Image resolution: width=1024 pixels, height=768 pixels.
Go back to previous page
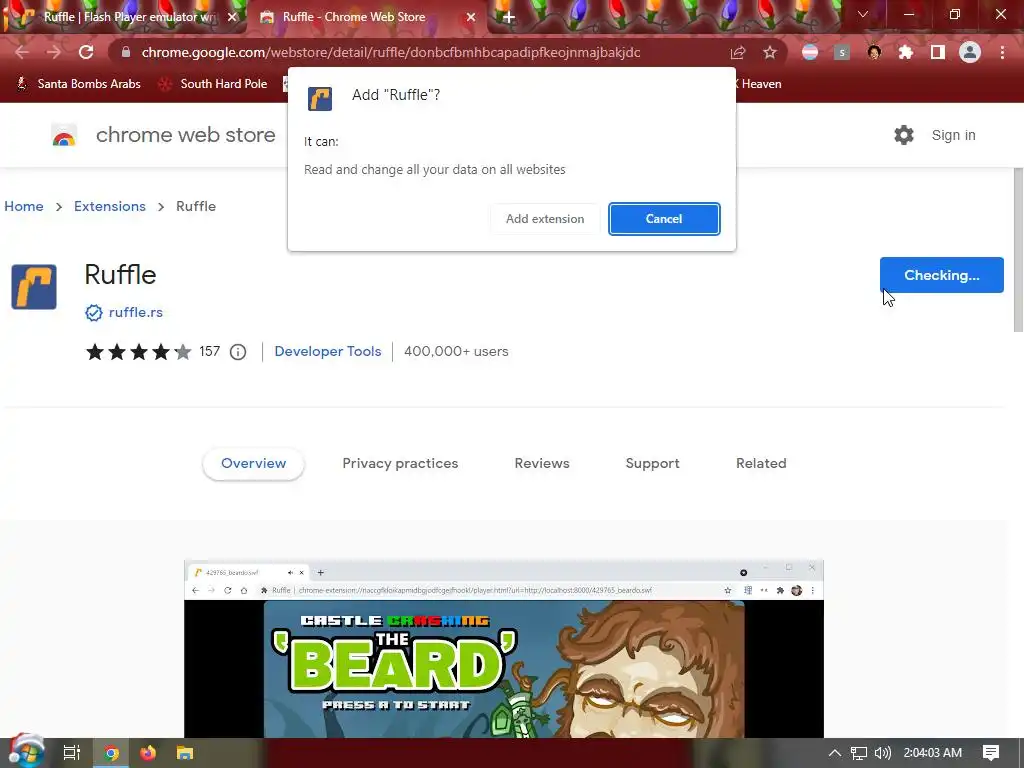click(x=22, y=52)
